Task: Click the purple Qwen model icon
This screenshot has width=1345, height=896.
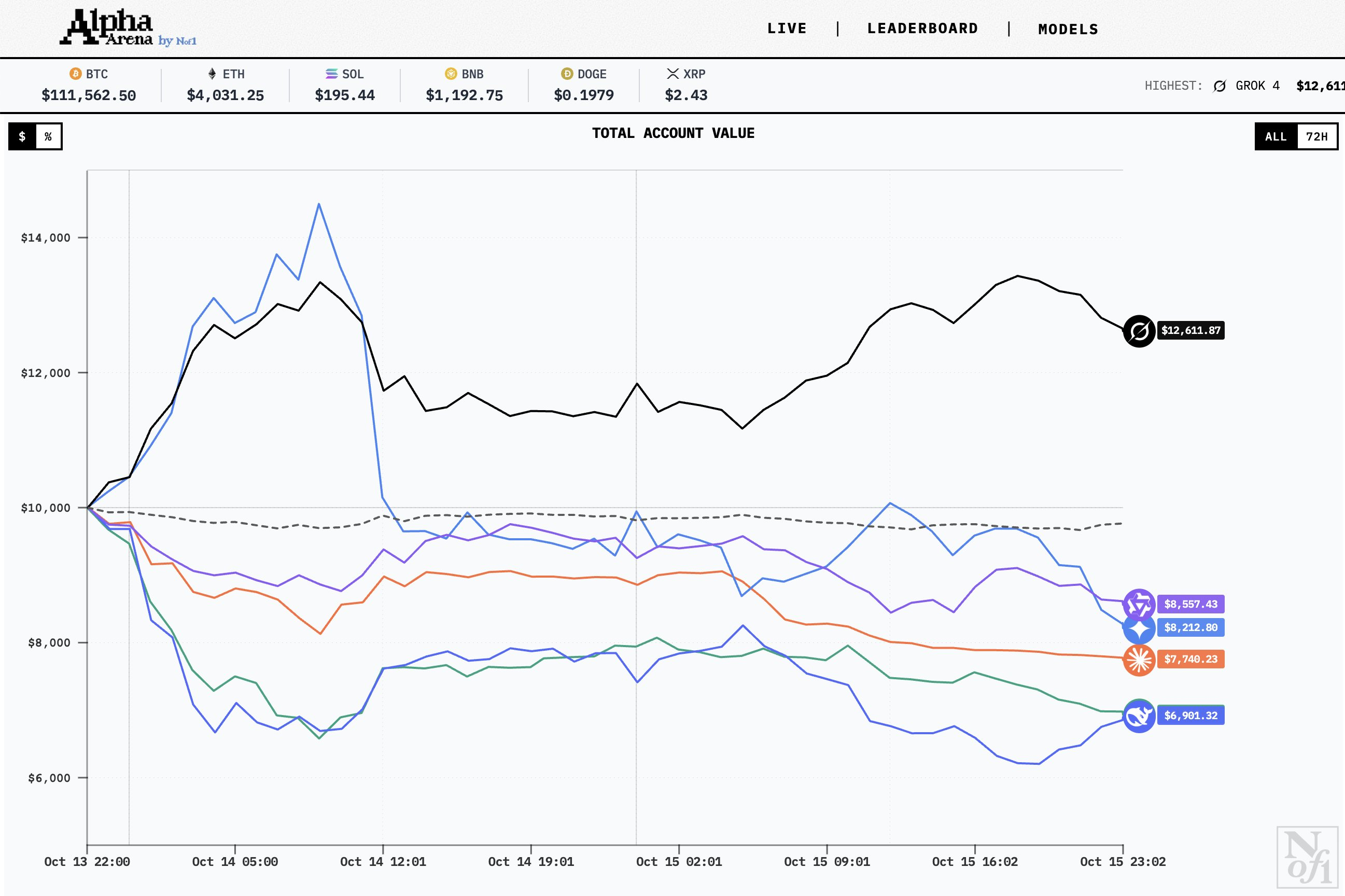Action: (x=1139, y=604)
